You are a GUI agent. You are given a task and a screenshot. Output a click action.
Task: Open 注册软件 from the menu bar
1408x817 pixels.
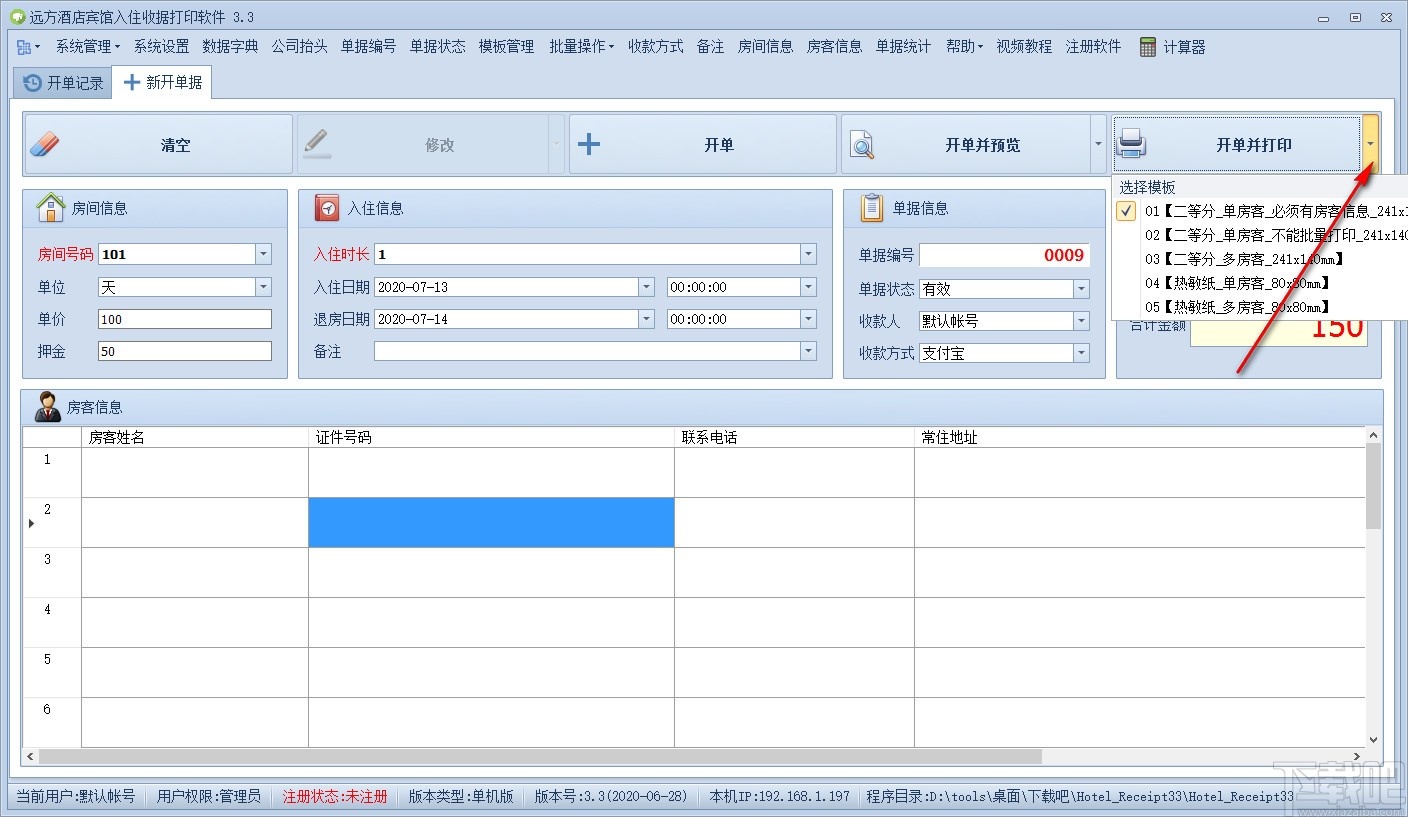point(1093,46)
